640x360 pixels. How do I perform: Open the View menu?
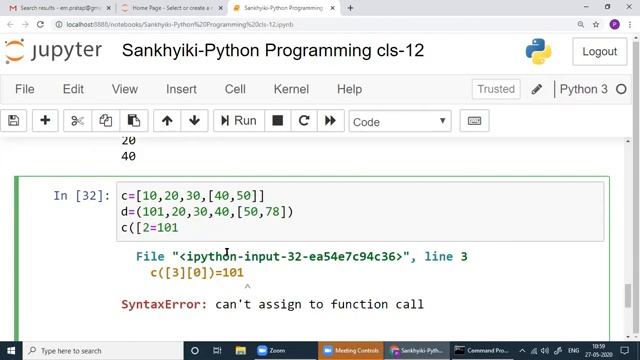coord(124,89)
